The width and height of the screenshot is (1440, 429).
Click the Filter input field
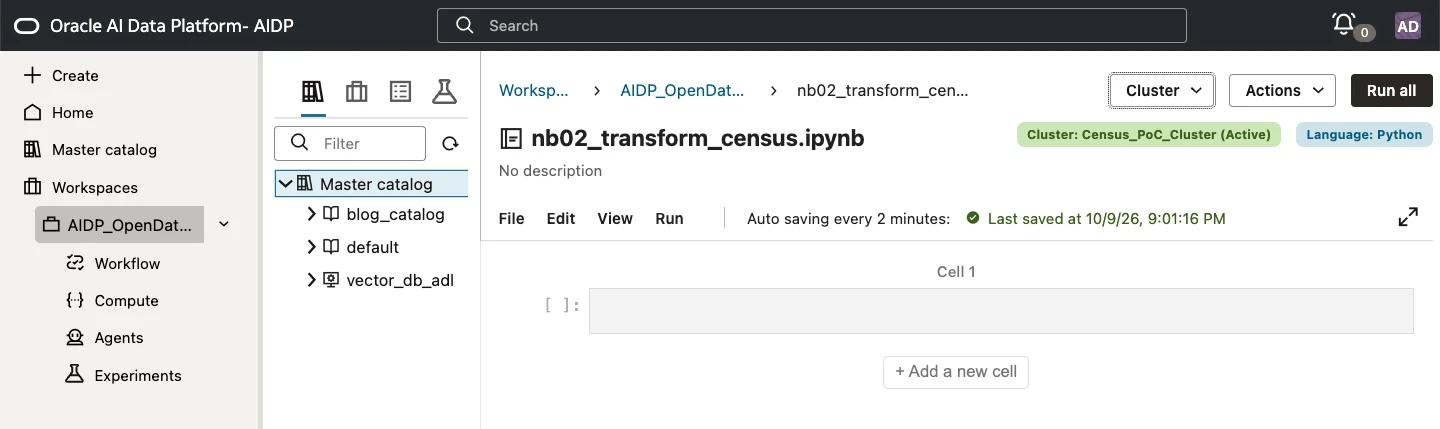click(350, 143)
